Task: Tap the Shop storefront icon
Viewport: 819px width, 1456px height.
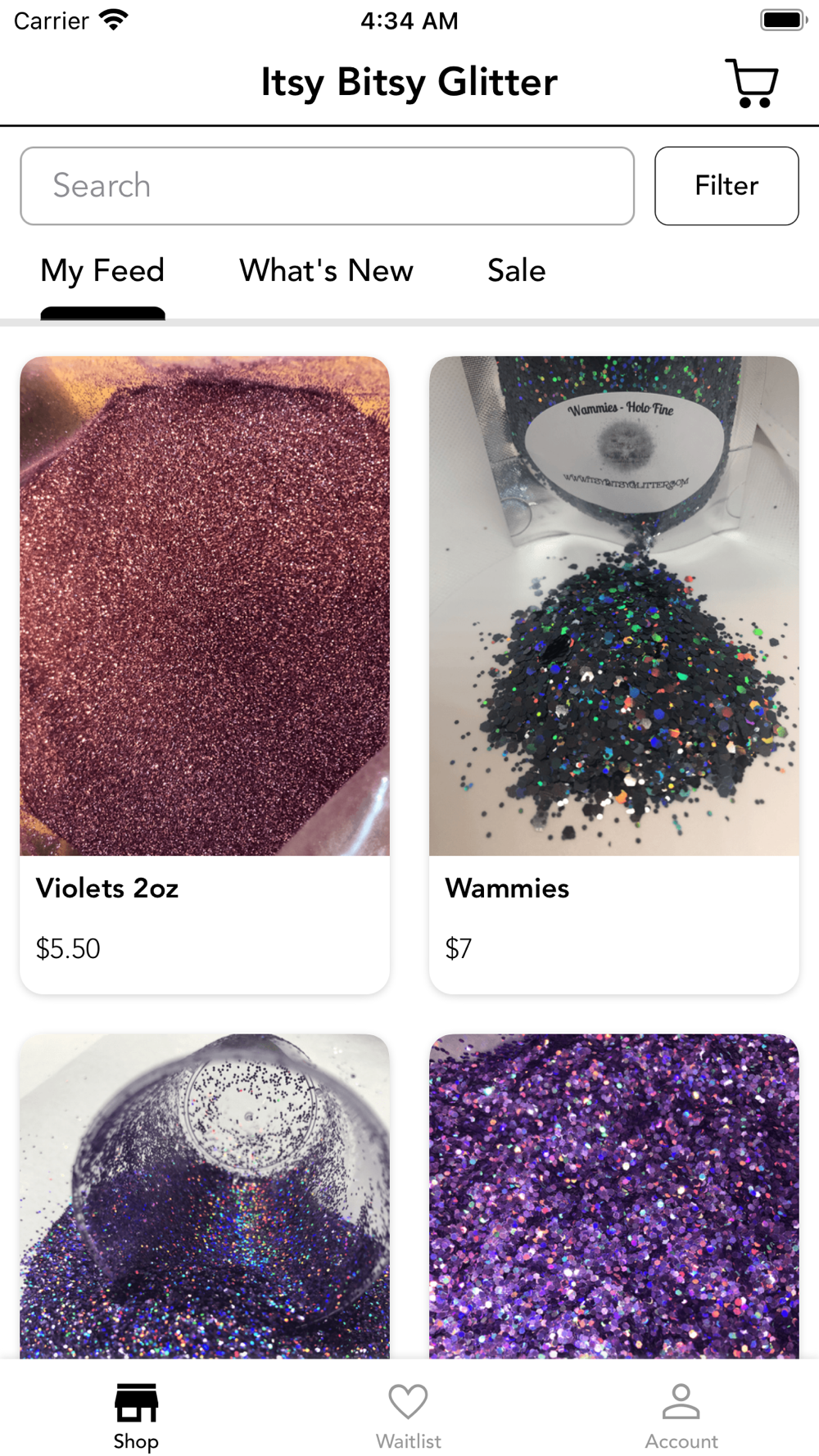Action: [136, 1403]
